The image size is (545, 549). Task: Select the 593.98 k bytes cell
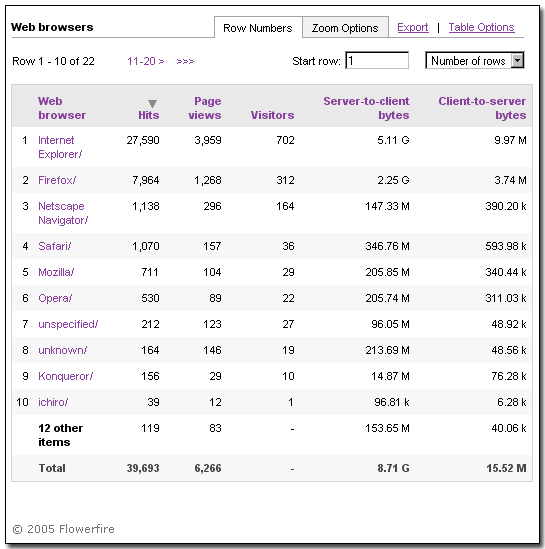click(x=506, y=246)
